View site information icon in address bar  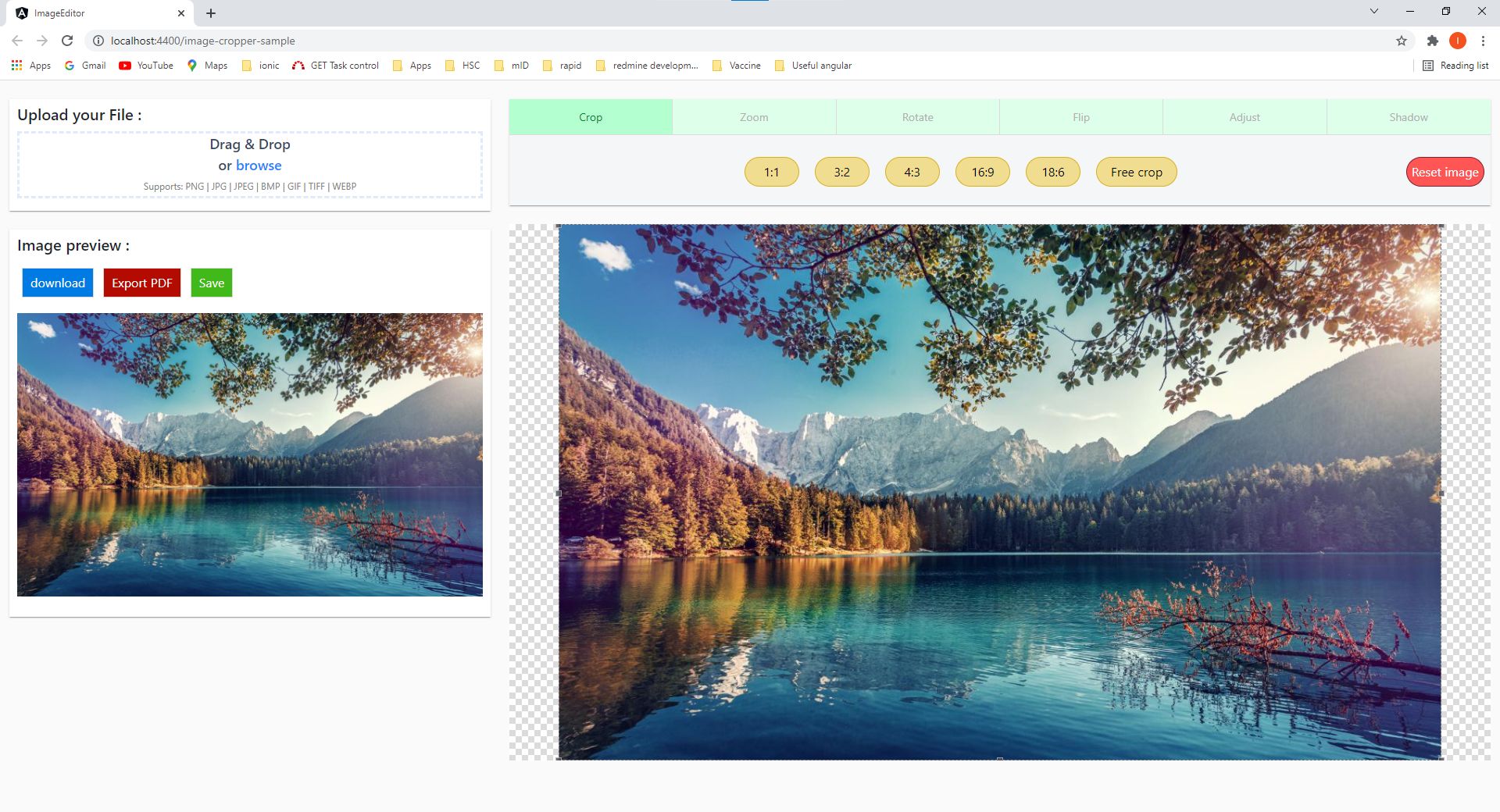click(98, 41)
